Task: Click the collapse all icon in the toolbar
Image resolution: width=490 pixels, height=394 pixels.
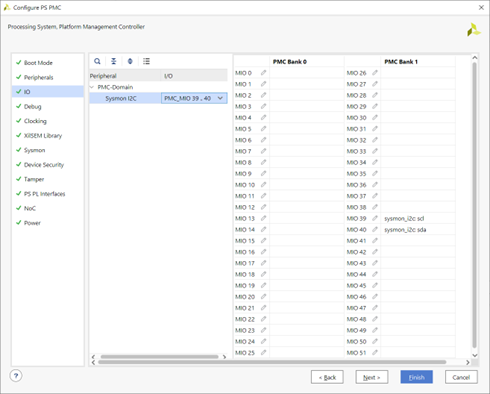Action: [x=114, y=61]
